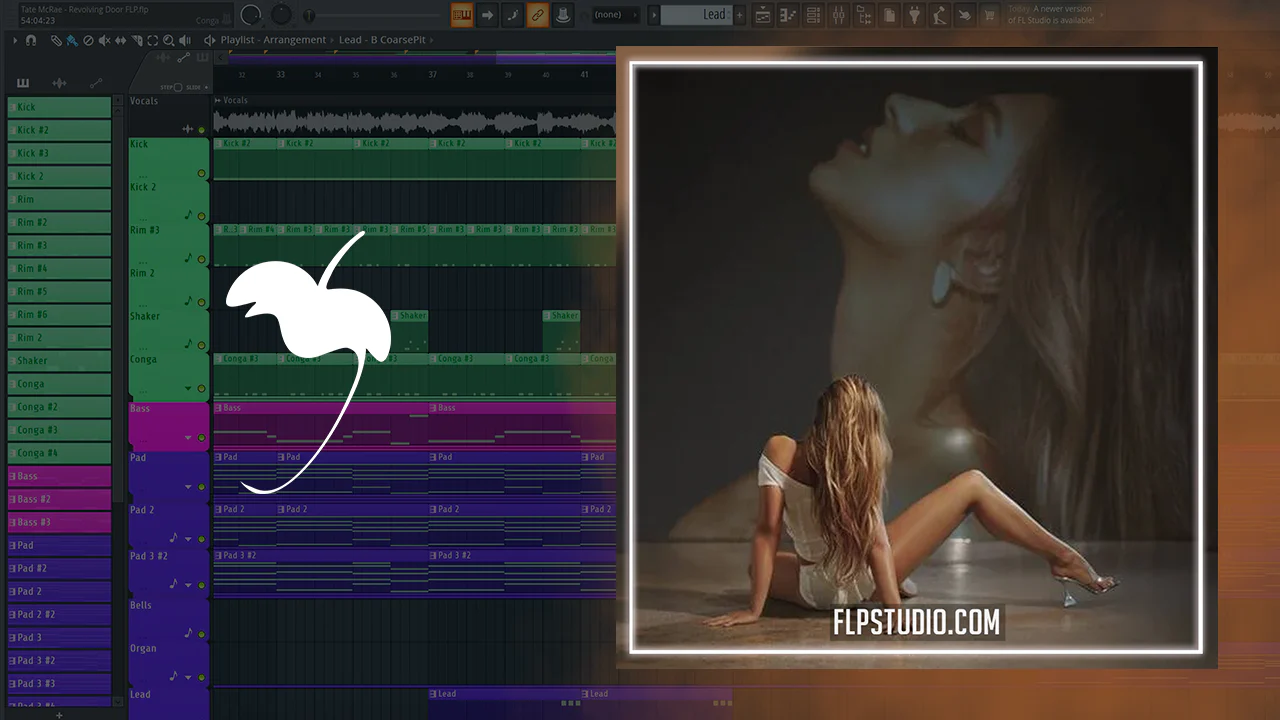Click bar 37 on the timeline ruler
Viewport: 1280px width, 720px height.
point(432,75)
